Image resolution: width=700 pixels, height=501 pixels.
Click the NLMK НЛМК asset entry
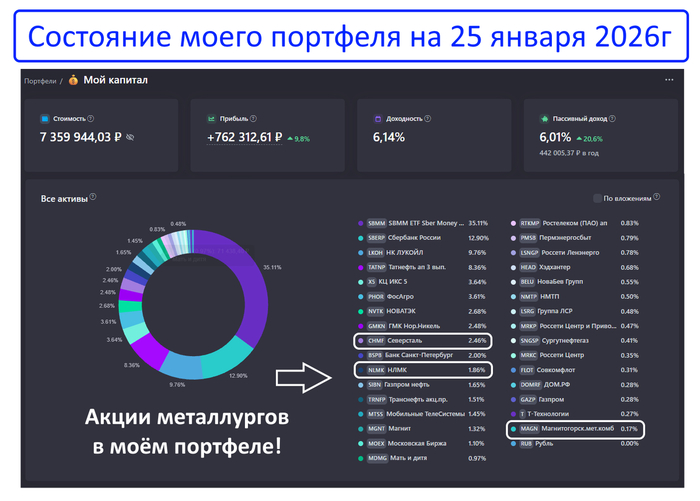coord(422,370)
